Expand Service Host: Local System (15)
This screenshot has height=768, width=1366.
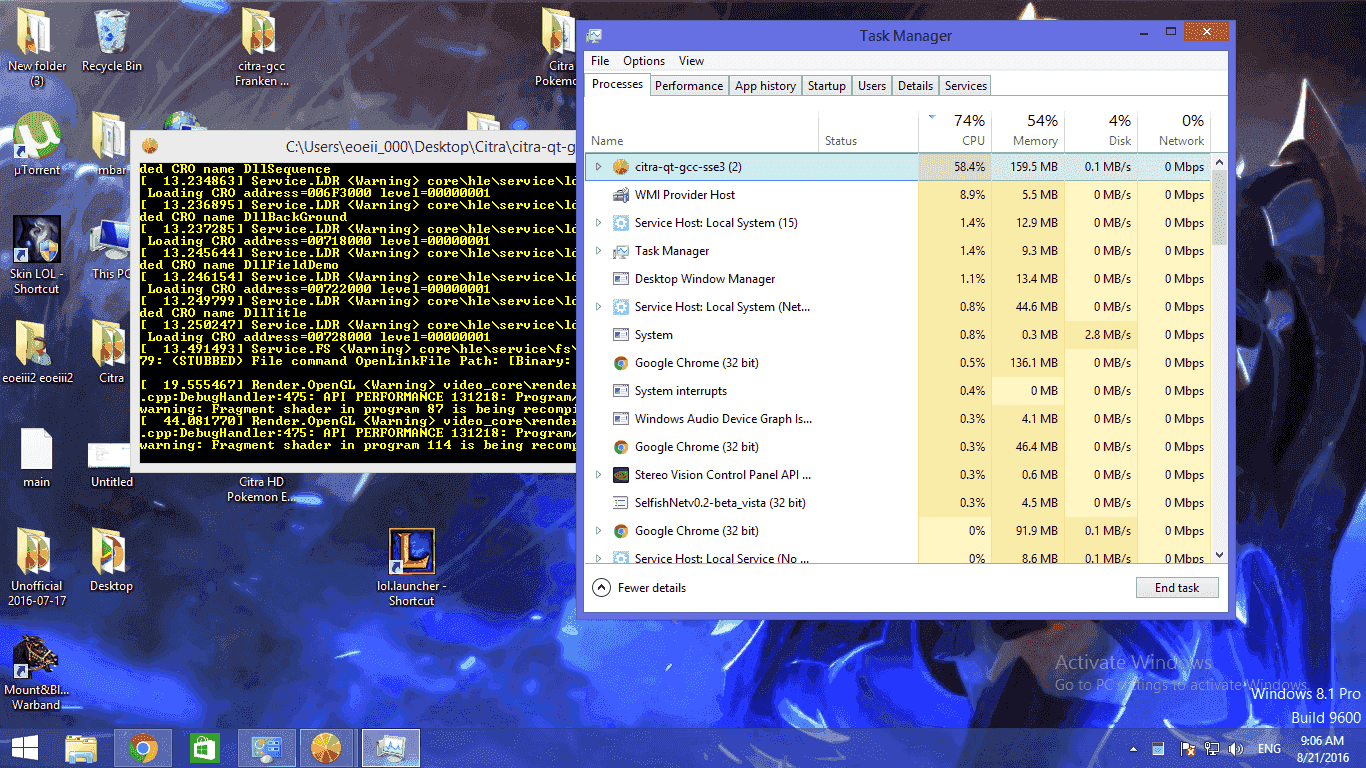point(599,223)
